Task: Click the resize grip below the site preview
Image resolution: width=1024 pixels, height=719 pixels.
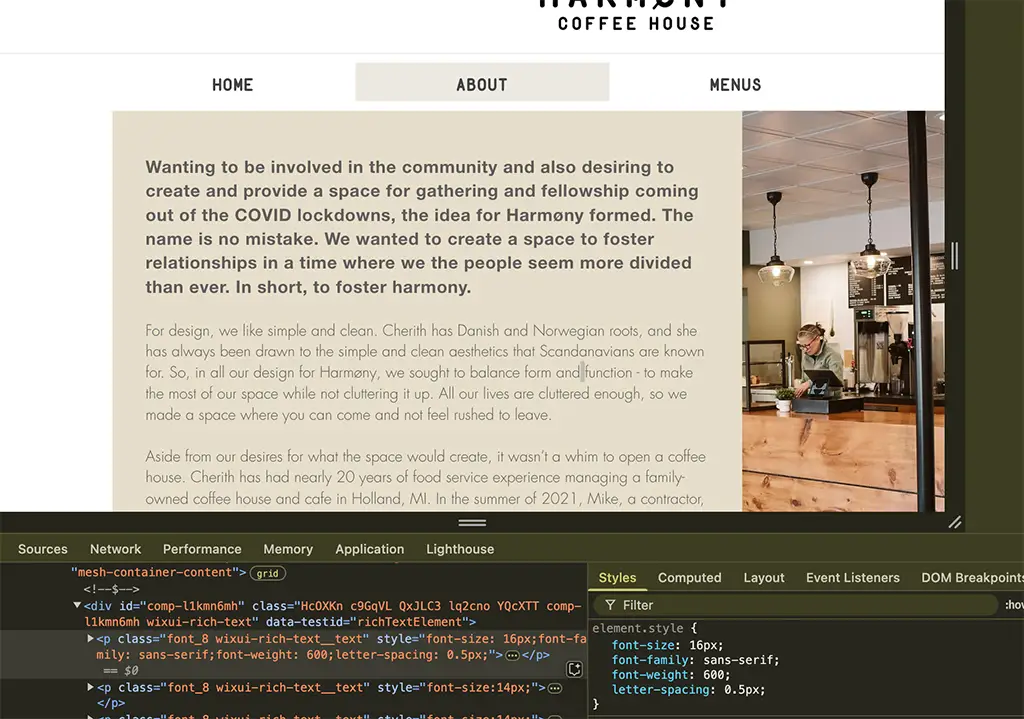Action: [955, 521]
